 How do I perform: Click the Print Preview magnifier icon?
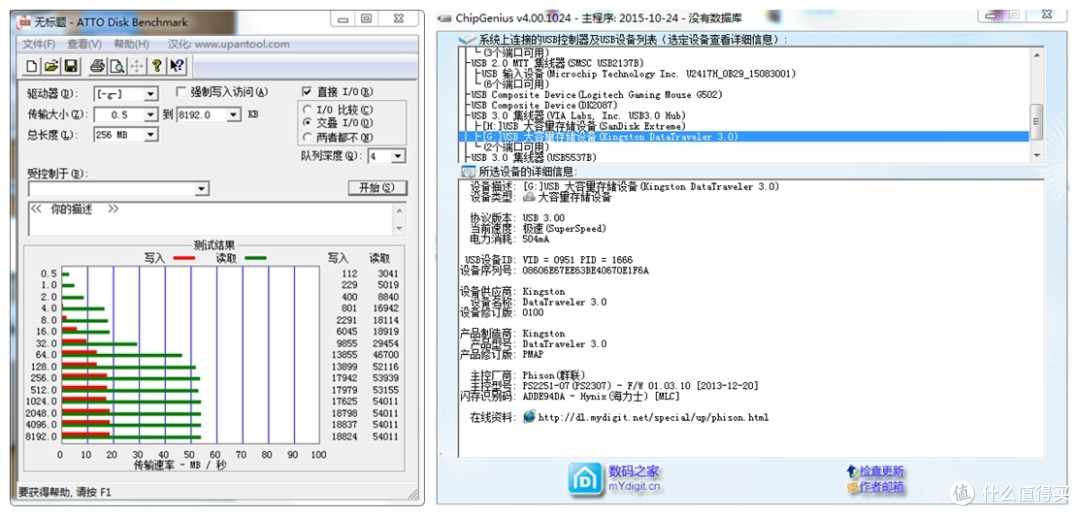coord(117,66)
